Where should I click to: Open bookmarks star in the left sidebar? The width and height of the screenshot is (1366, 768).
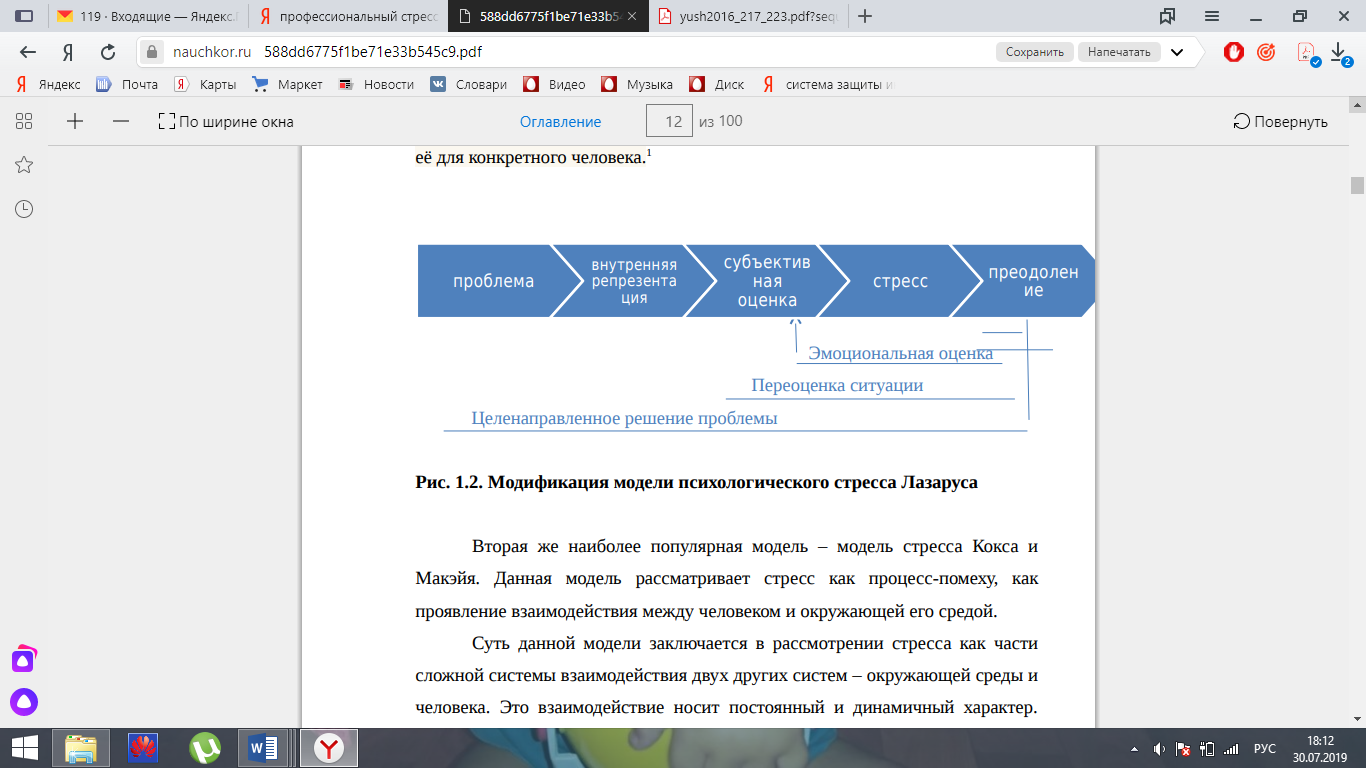pos(24,165)
